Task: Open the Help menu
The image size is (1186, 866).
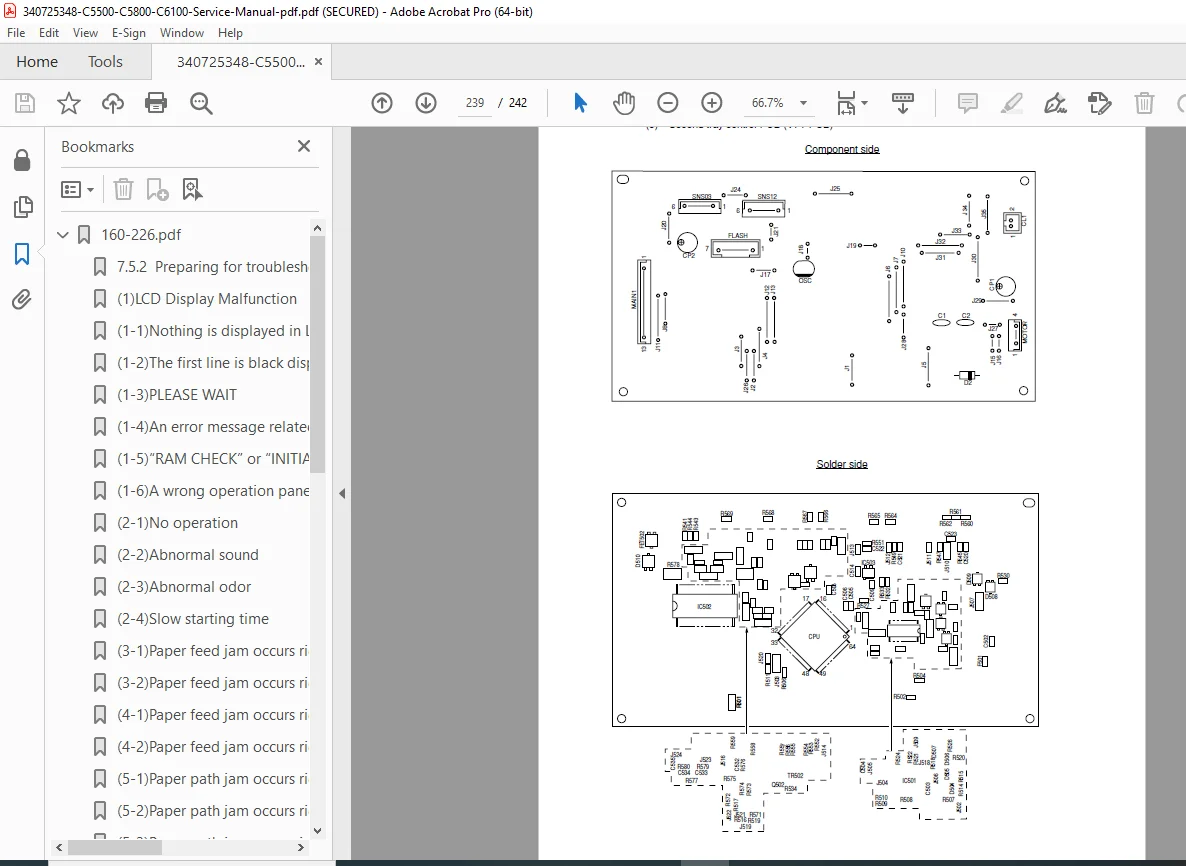Action: pos(230,33)
